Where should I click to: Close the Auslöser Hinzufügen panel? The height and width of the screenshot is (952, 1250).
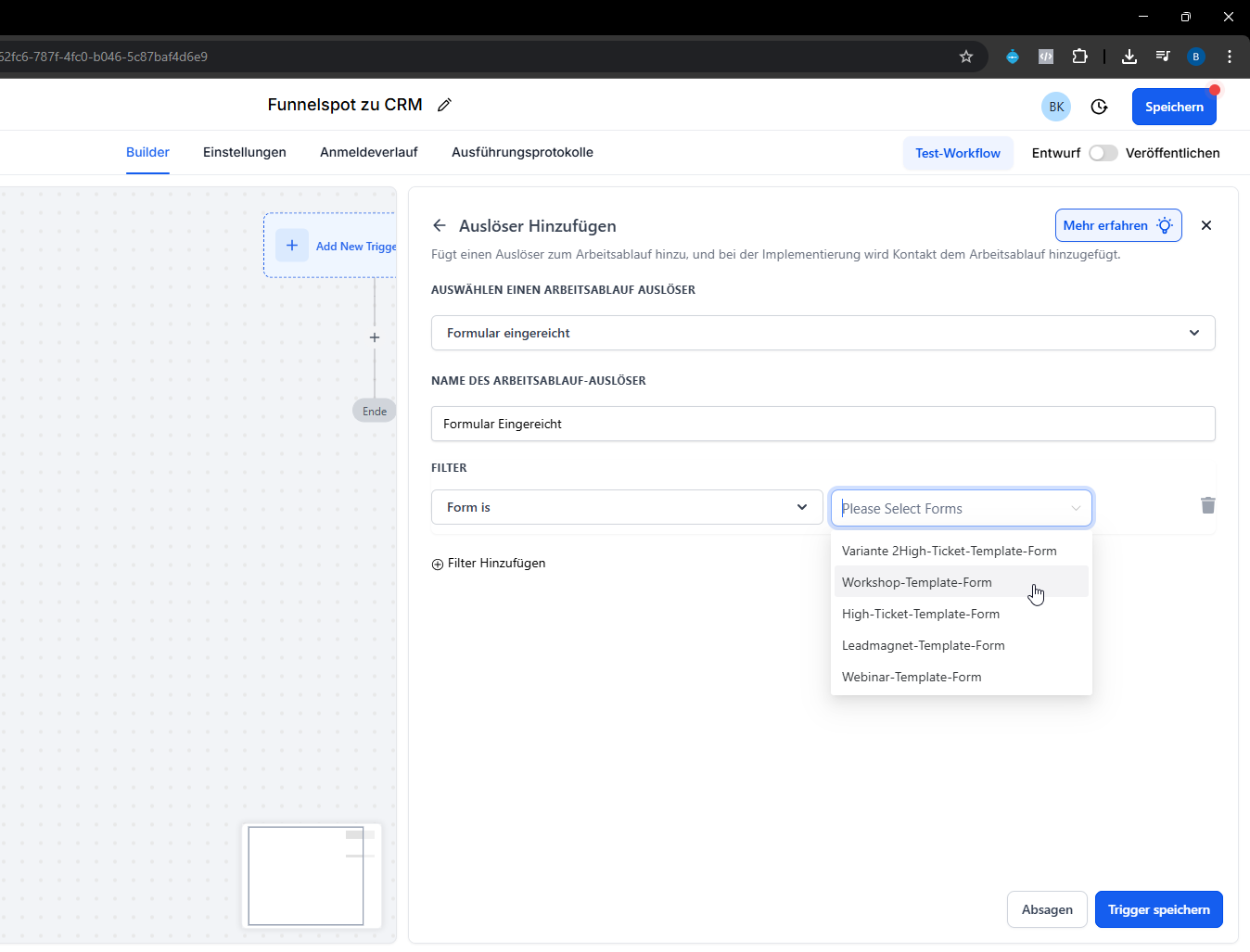[x=1206, y=225]
